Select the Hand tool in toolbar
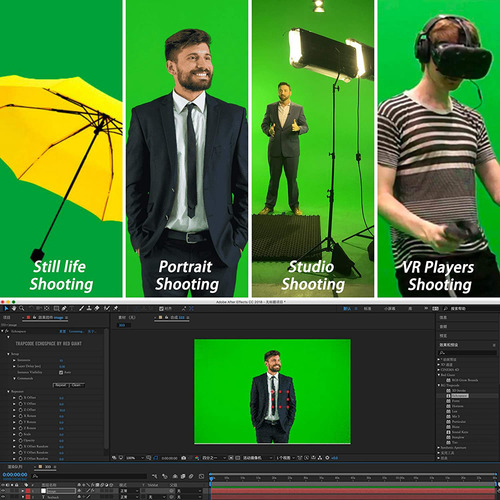 [14, 308]
